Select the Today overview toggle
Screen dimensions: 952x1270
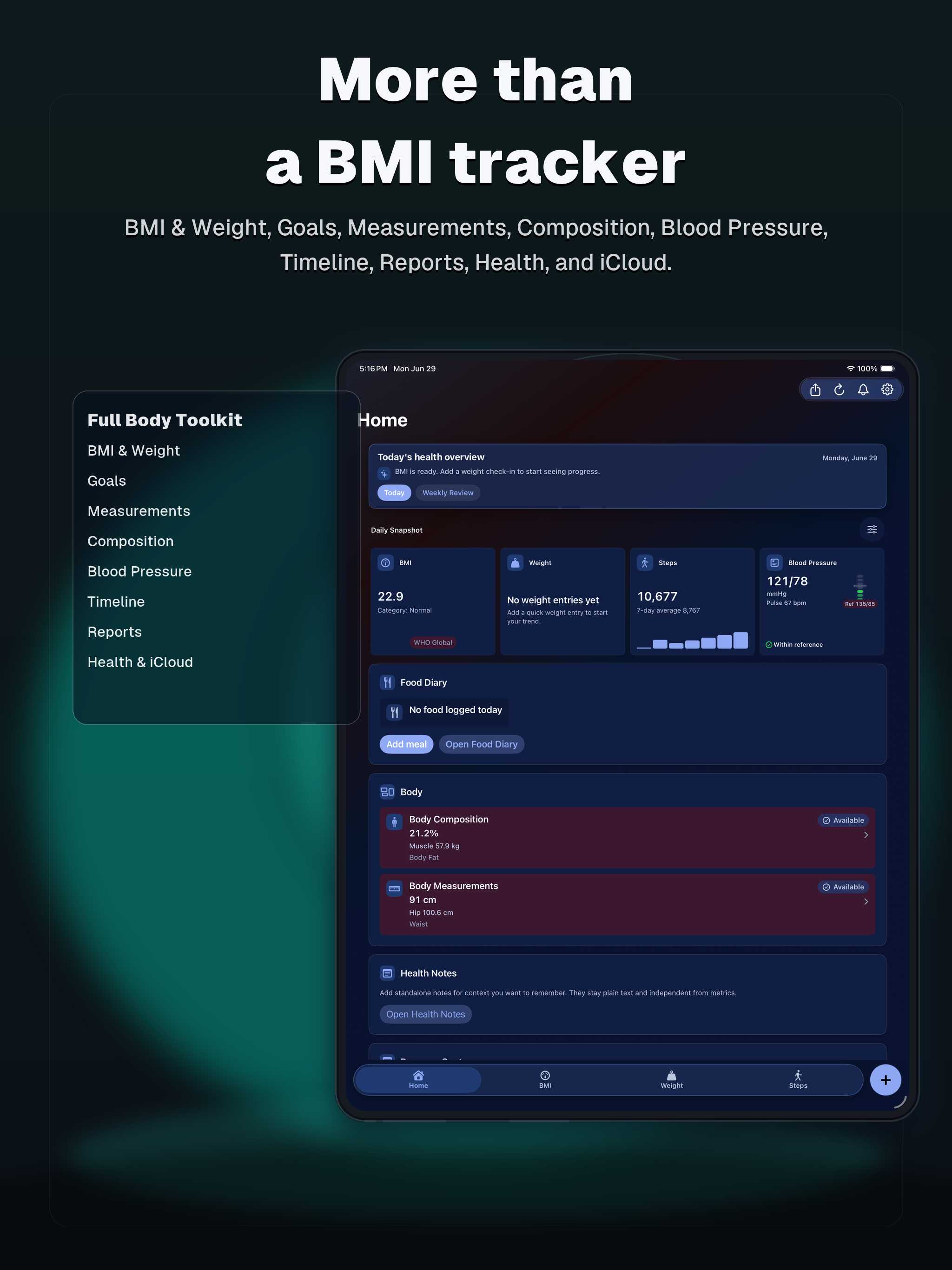[394, 493]
